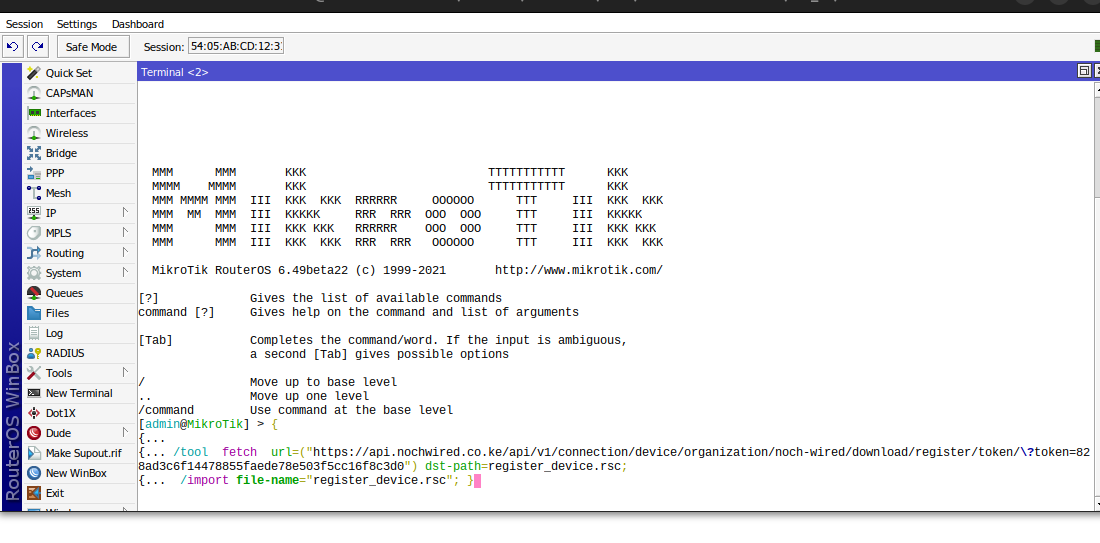The width and height of the screenshot is (1100, 543).
Task: Click the Exit door icon
Action: (34, 493)
